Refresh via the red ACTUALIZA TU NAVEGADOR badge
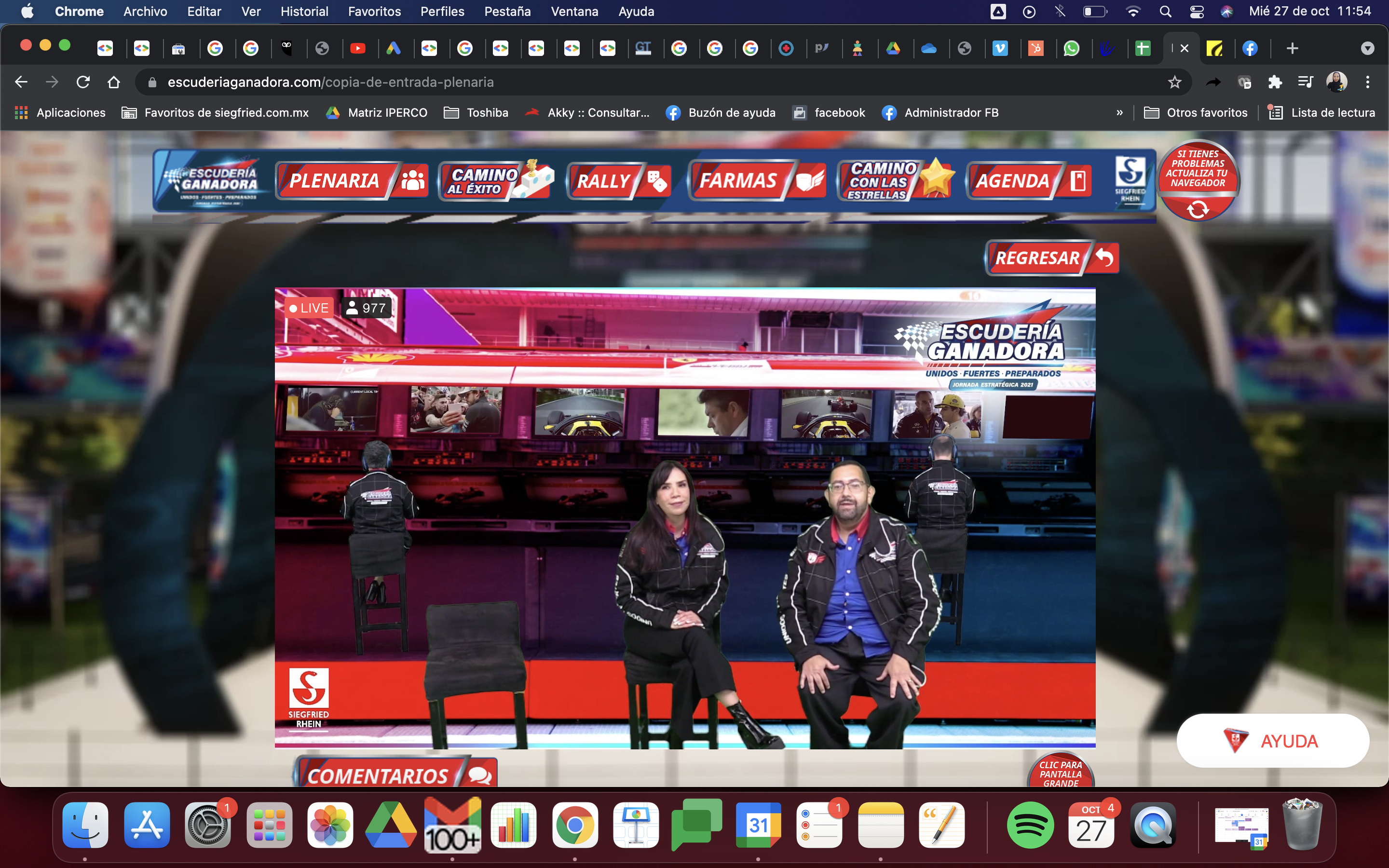Viewport: 1389px width, 868px height. coord(1198,181)
